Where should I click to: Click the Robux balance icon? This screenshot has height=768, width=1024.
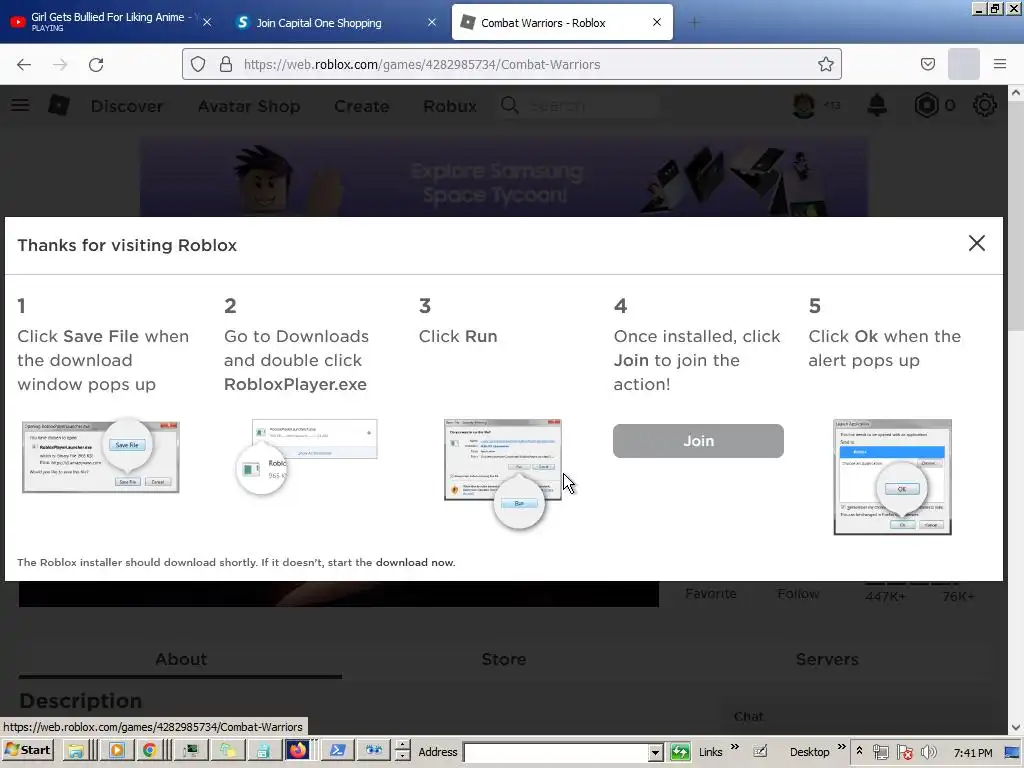click(926, 105)
